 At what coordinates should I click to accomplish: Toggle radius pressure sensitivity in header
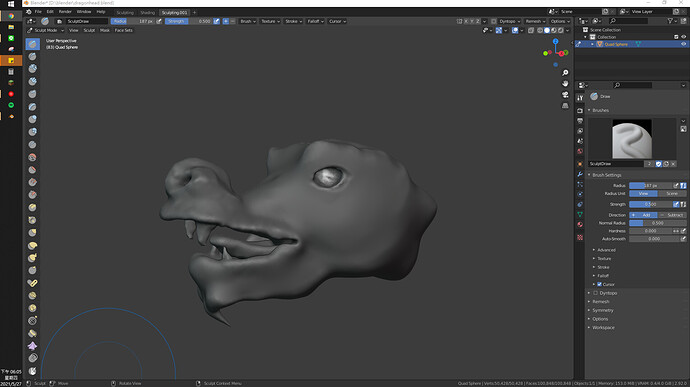[x=159, y=21]
